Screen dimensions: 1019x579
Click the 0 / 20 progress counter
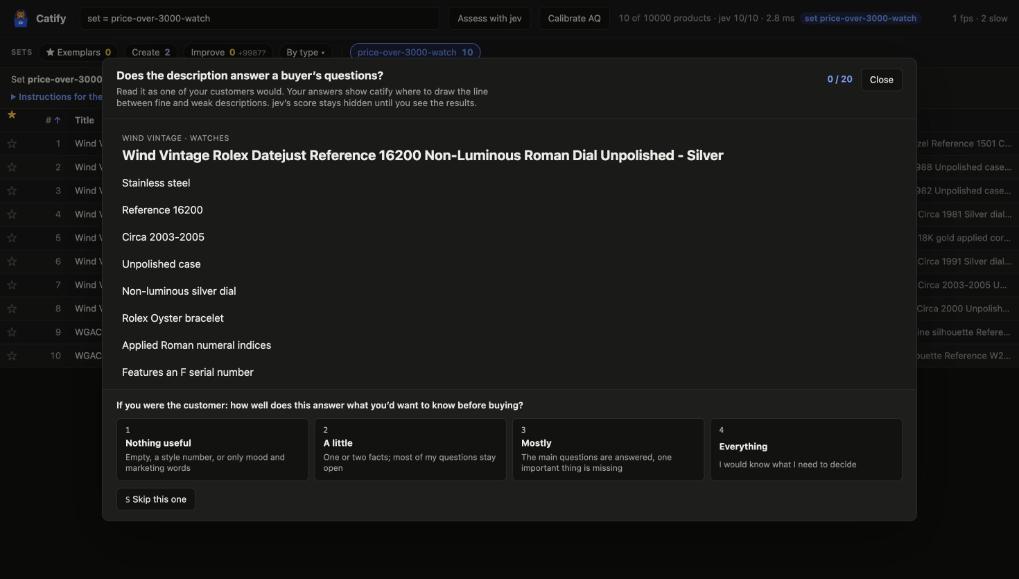coord(839,79)
